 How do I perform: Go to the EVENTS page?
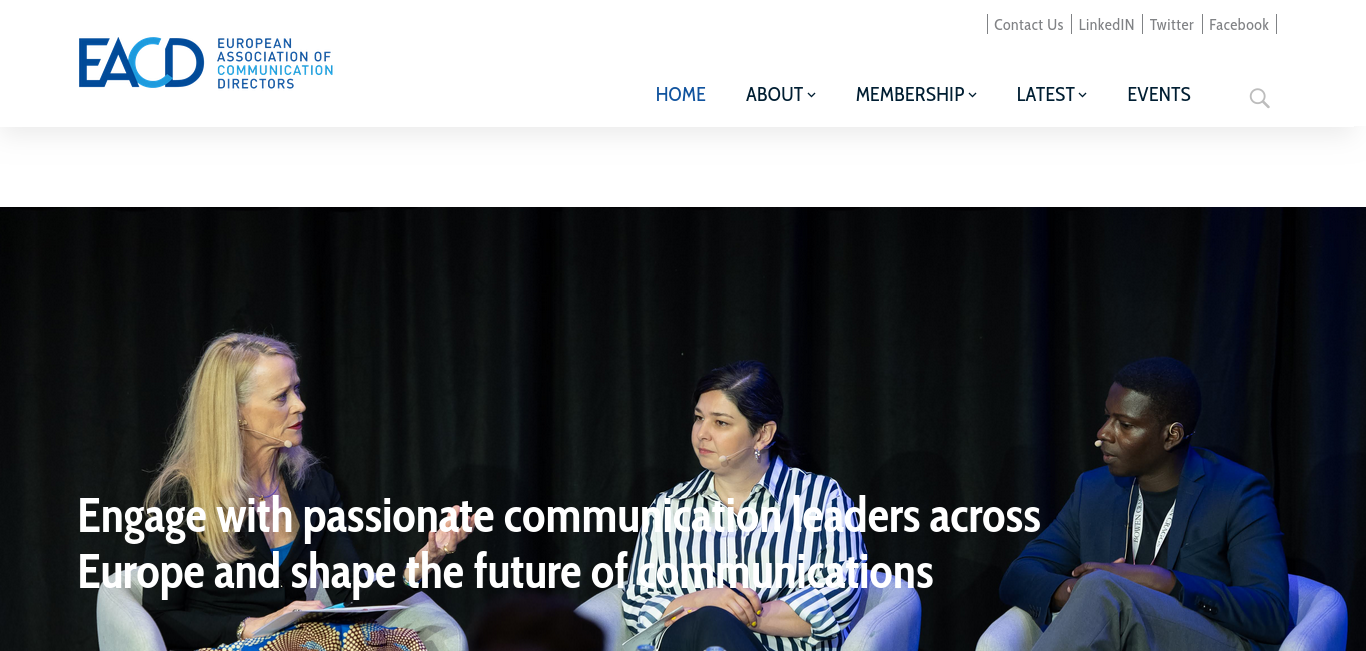1158,94
